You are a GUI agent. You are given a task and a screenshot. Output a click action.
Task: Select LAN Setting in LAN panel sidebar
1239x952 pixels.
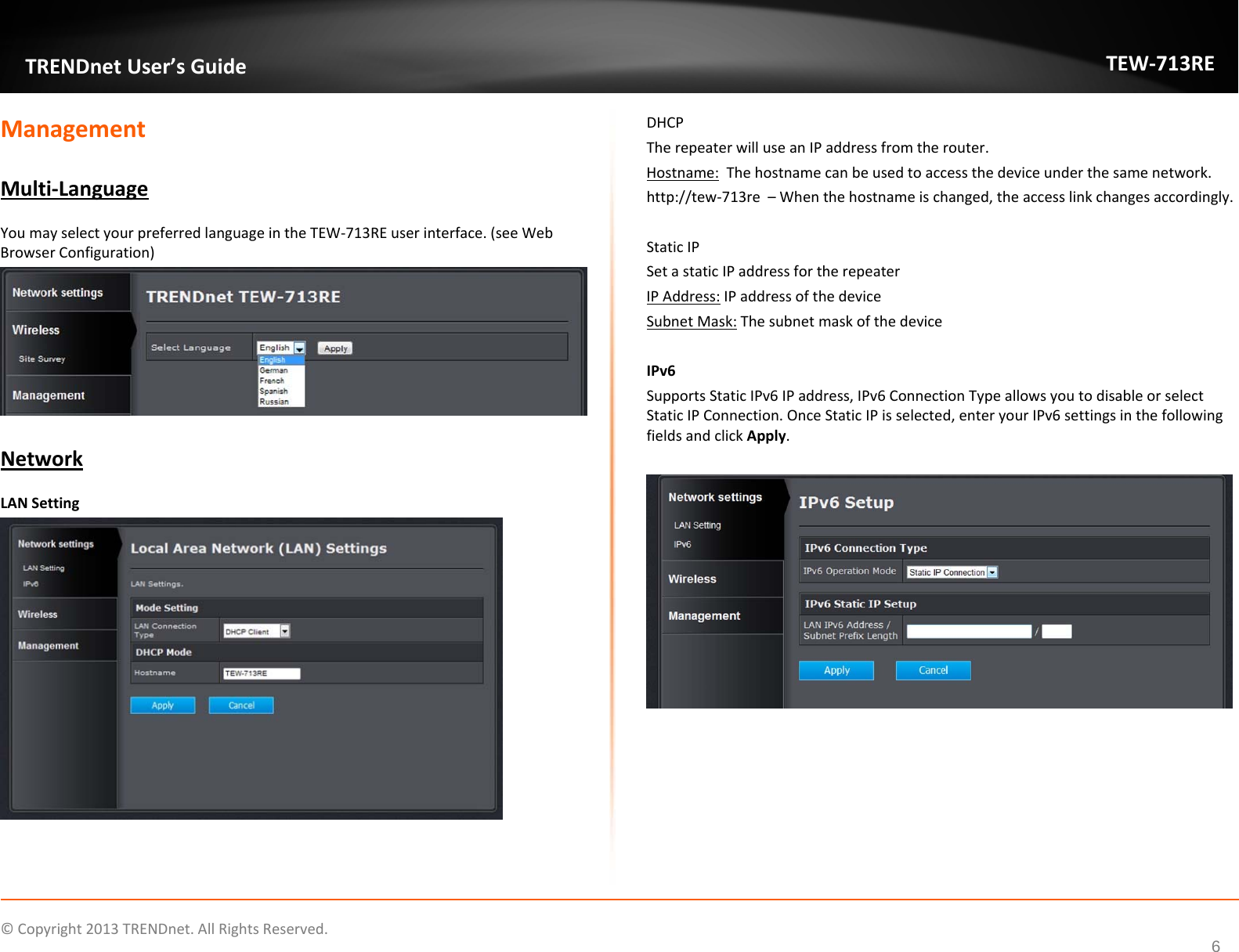44,568
